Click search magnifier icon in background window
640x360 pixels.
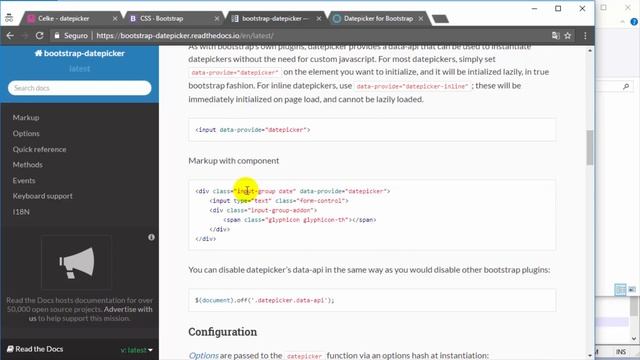coord(626,87)
